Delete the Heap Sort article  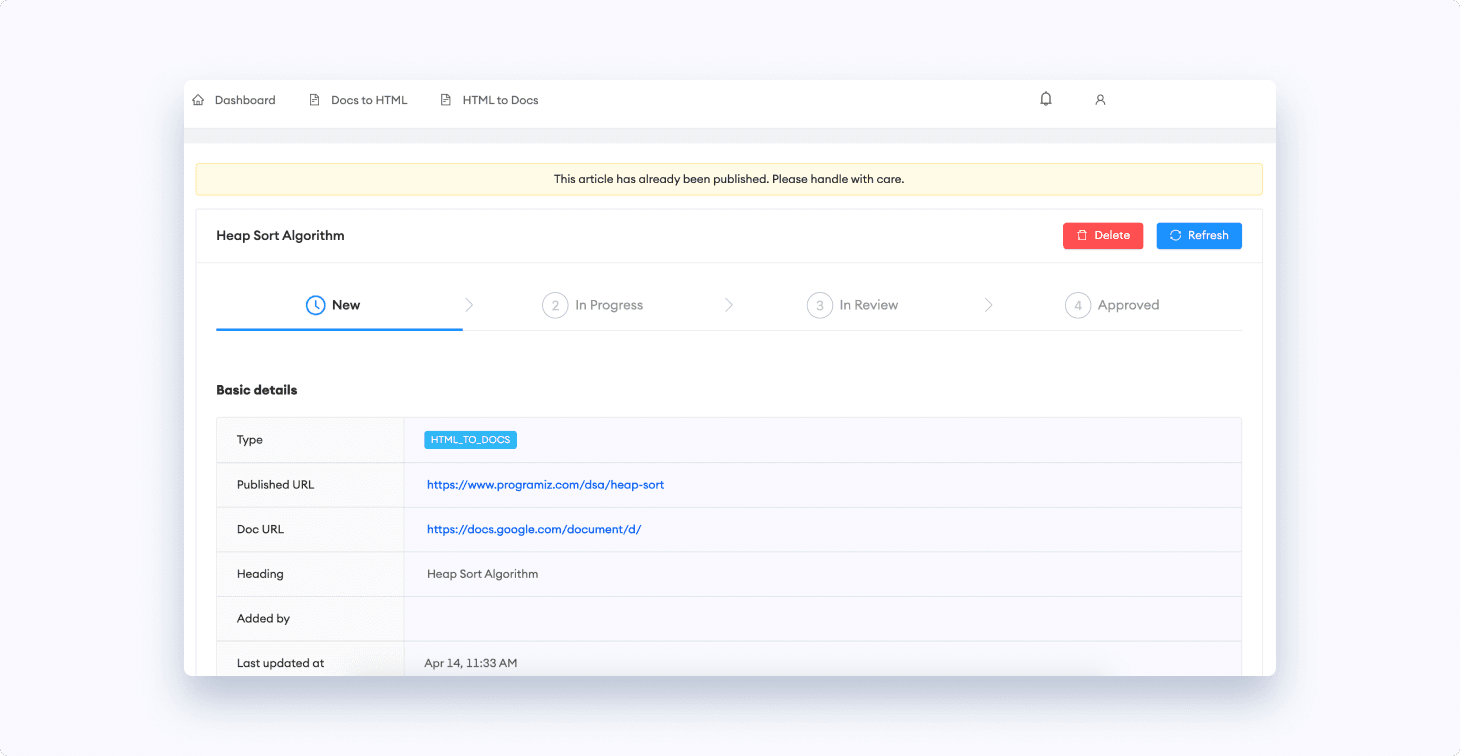click(1103, 235)
